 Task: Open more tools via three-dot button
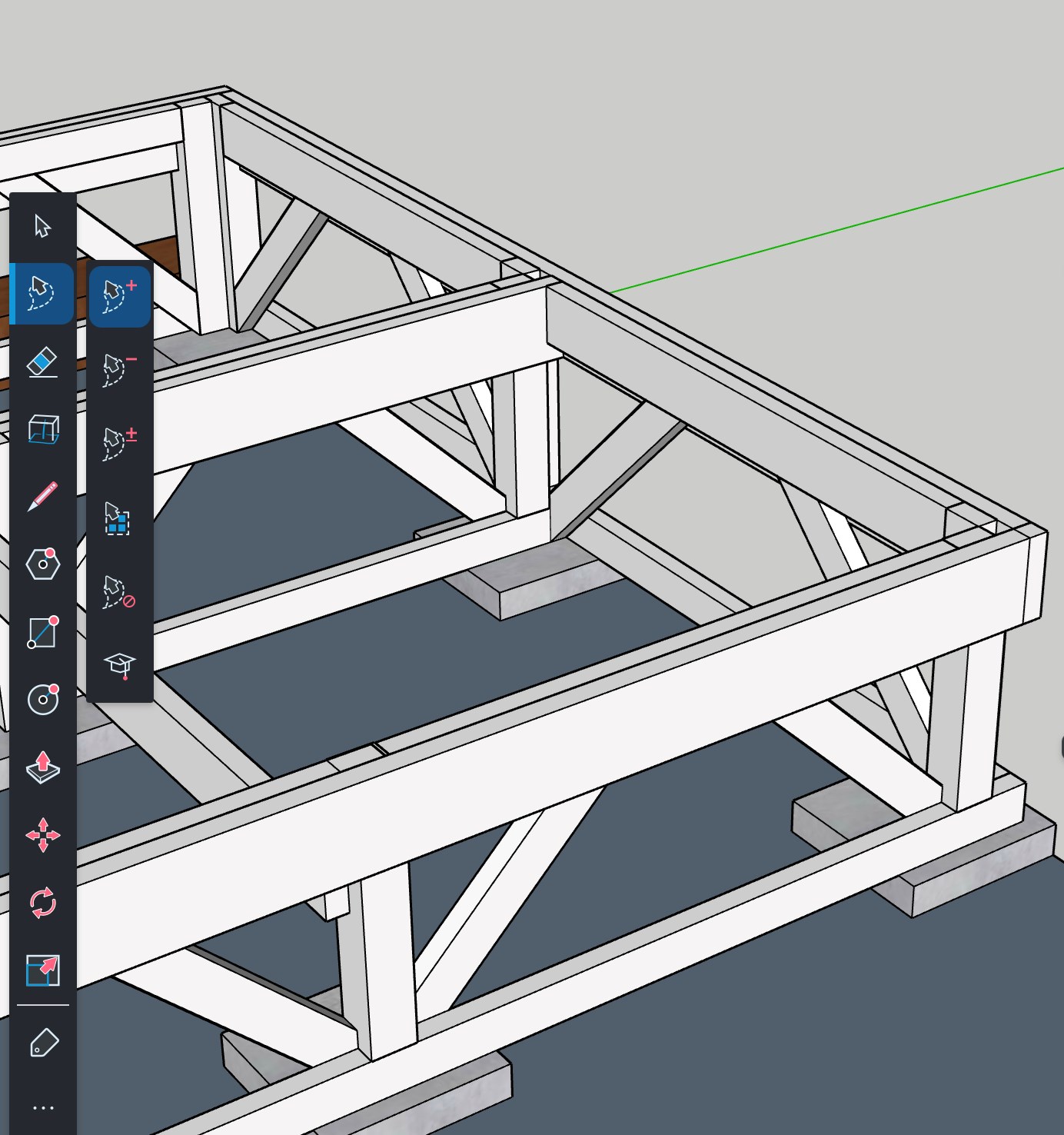[x=43, y=1108]
